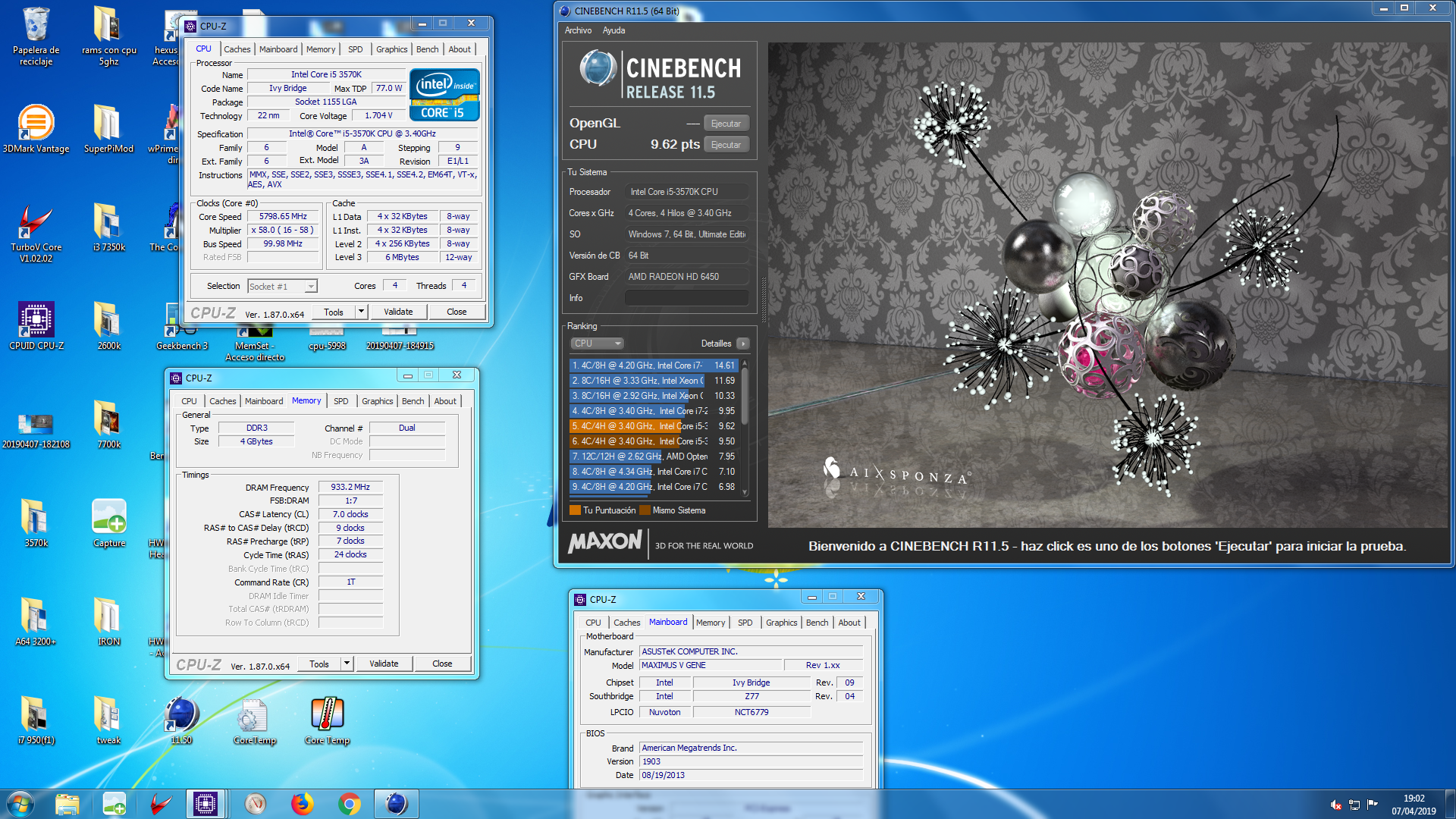This screenshot has width=1456, height=819.
Task: Open the 'rams con cpu 5ghz' folder
Action: tap(108, 36)
